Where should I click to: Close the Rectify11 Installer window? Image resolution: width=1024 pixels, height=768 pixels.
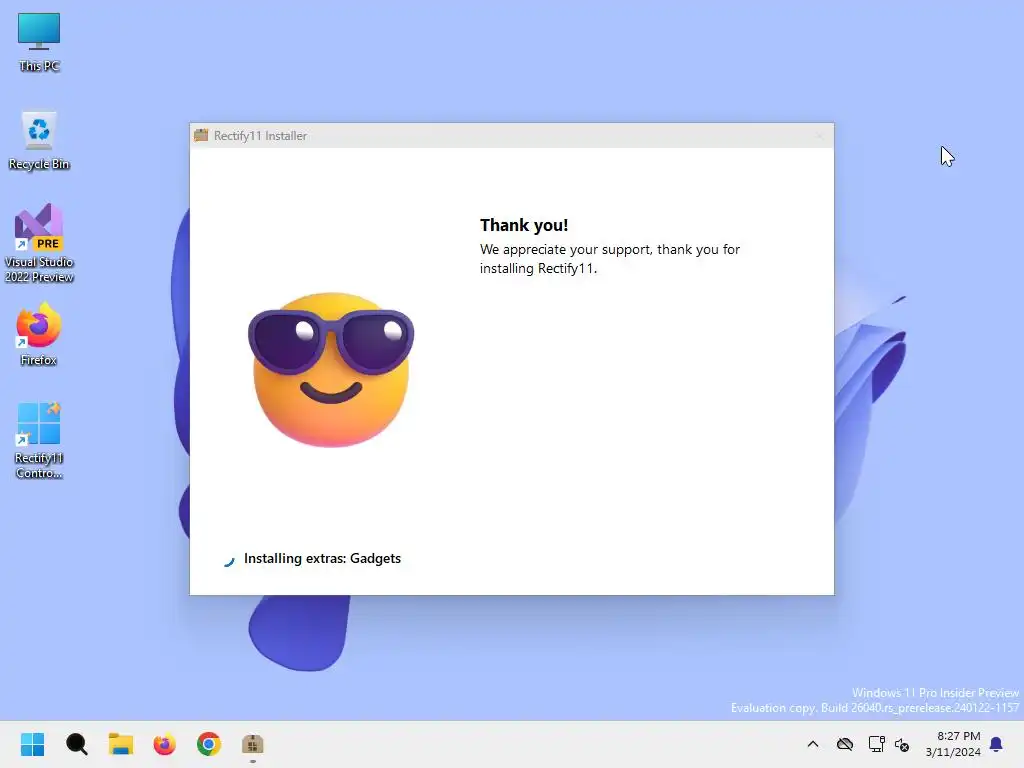[x=819, y=136]
